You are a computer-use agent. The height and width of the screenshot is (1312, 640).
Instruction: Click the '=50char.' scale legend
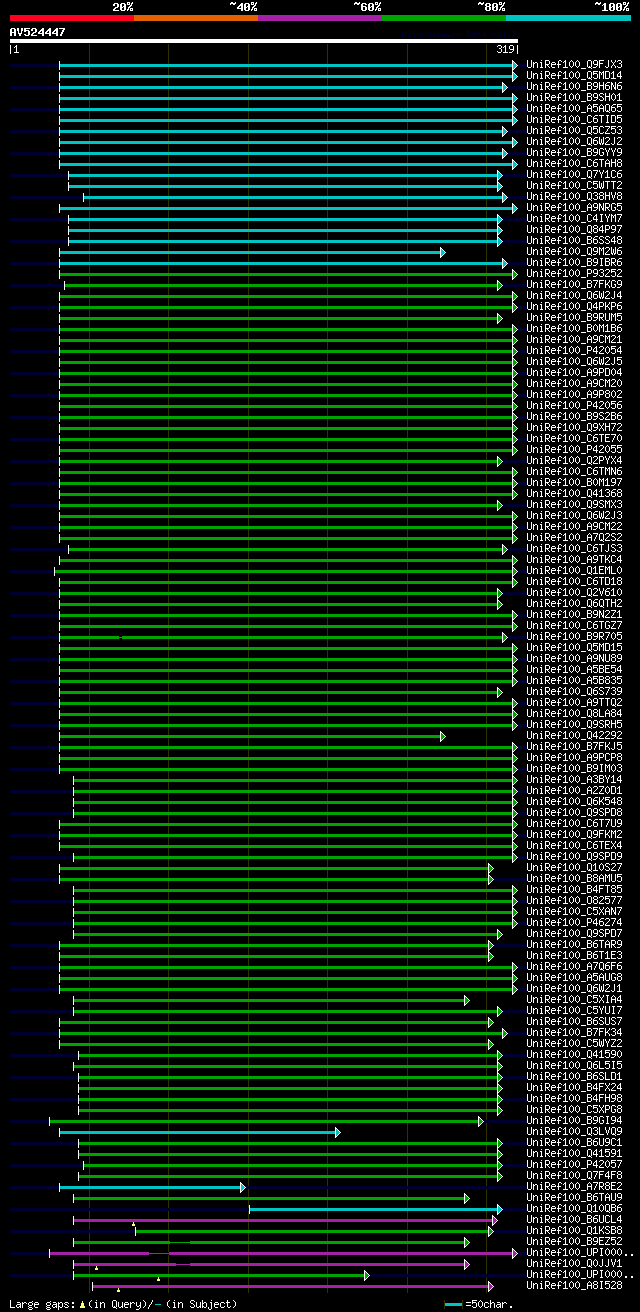tap(479, 1303)
